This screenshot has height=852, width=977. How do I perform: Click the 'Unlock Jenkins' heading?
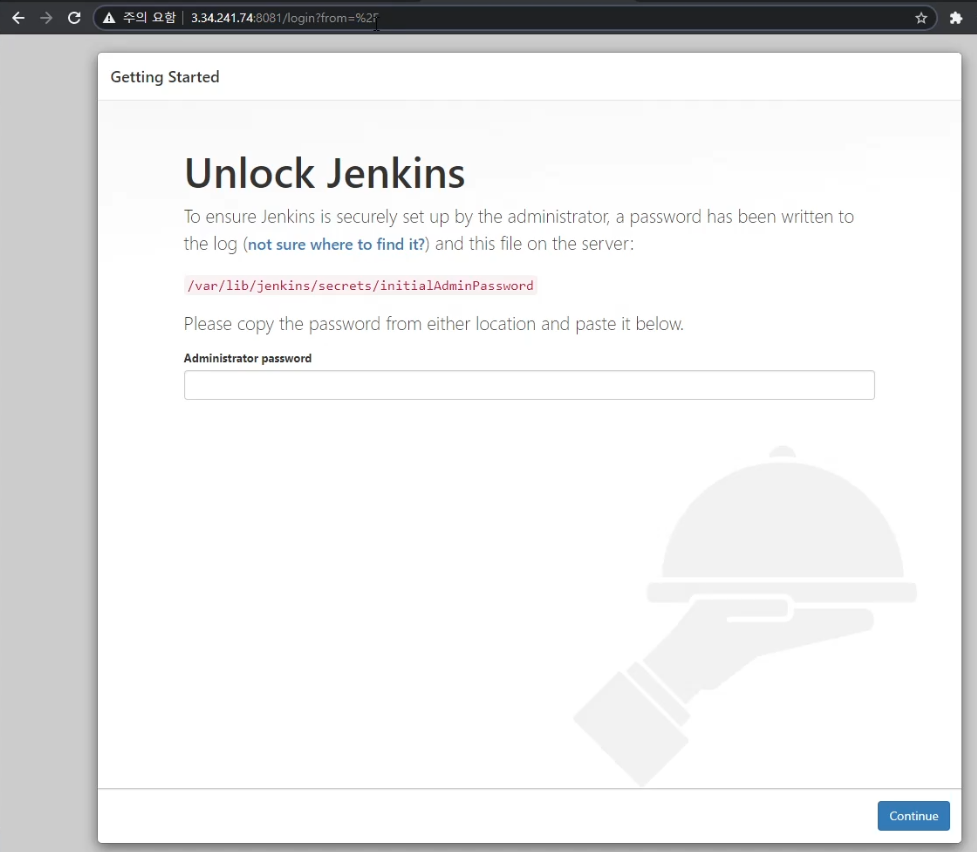click(x=324, y=173)
